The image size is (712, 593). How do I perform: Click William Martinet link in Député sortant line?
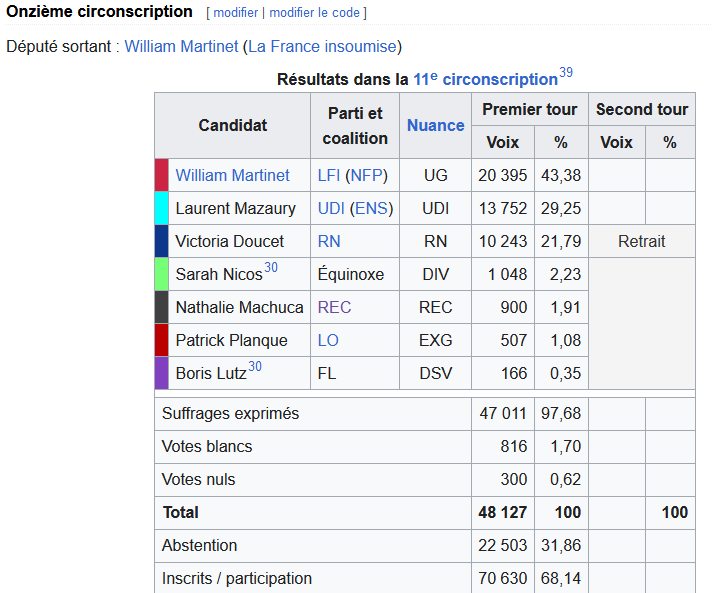181,46
